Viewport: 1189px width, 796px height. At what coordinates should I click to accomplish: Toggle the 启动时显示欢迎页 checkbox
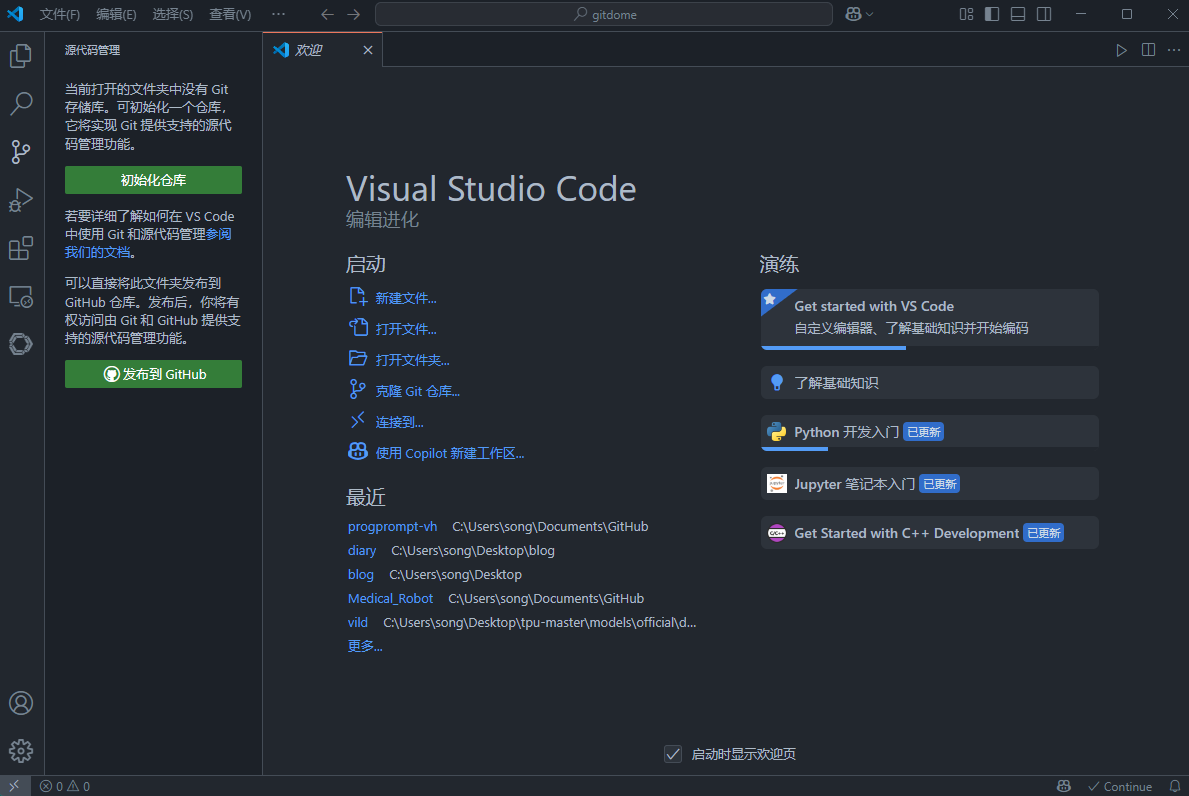point(673,754)
